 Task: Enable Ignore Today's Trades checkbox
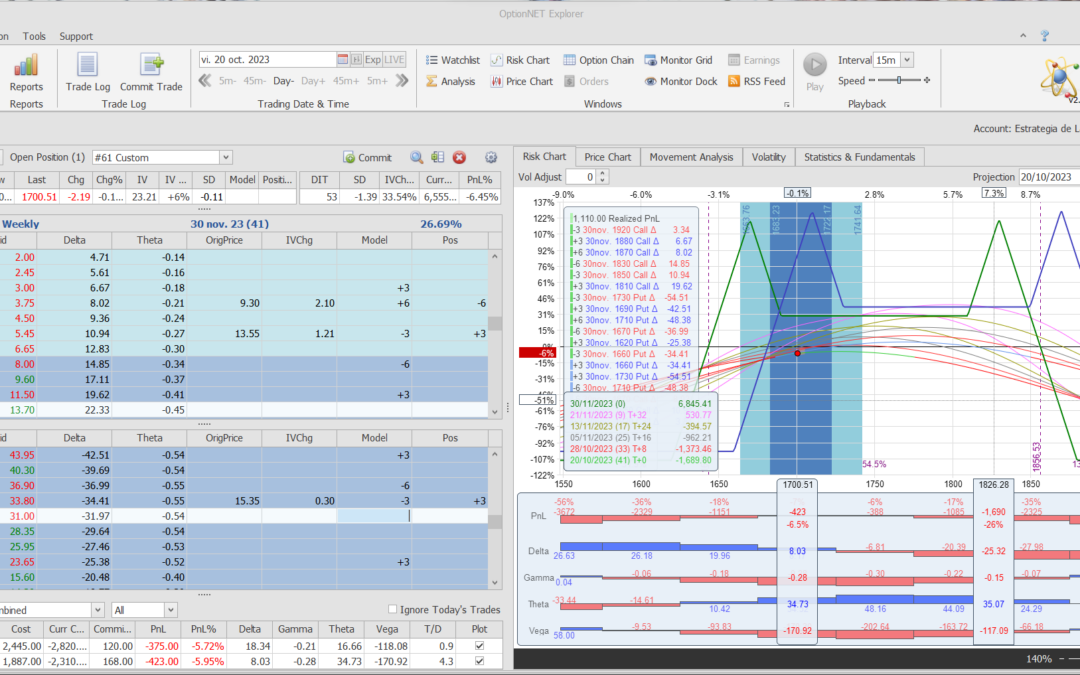(392, 610)
